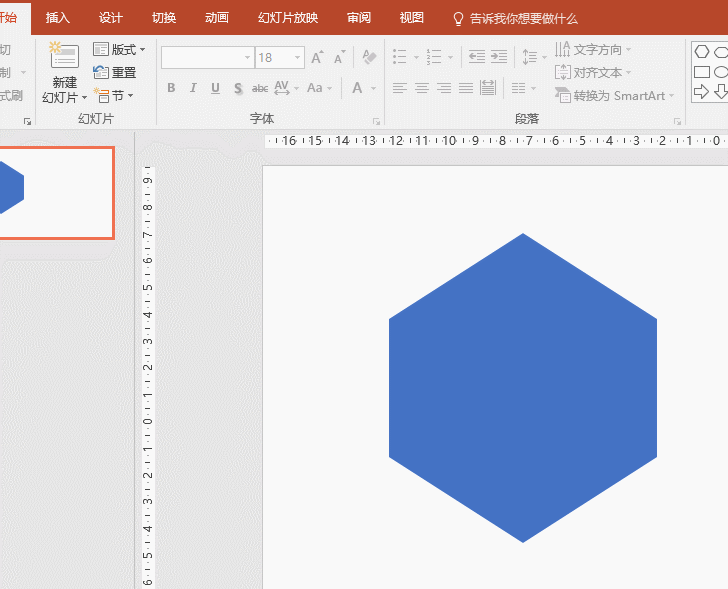
Task: Toggle Underline text formatting
Action: pos(215,88)
